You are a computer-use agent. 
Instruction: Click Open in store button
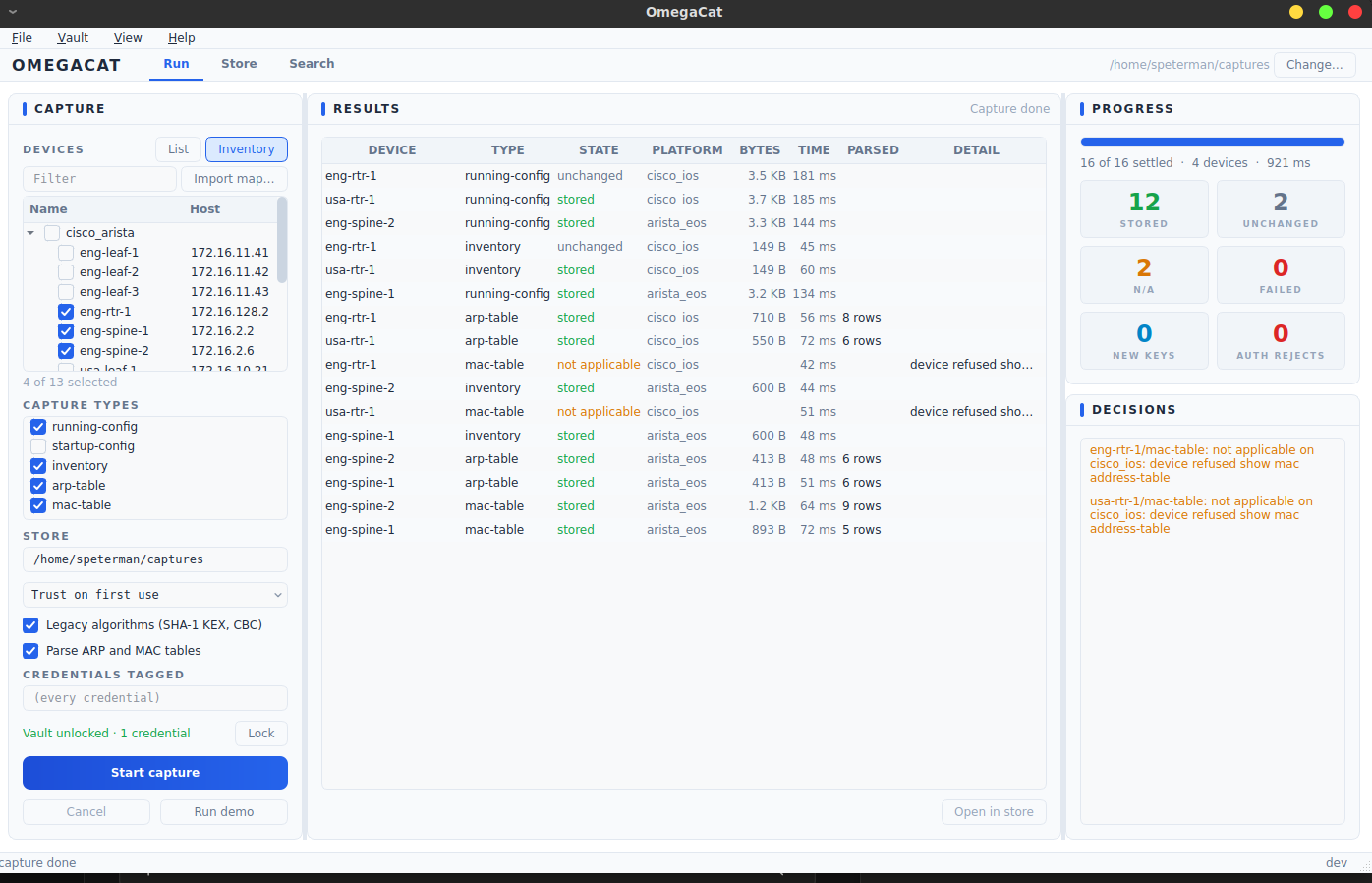click(994, 812)
